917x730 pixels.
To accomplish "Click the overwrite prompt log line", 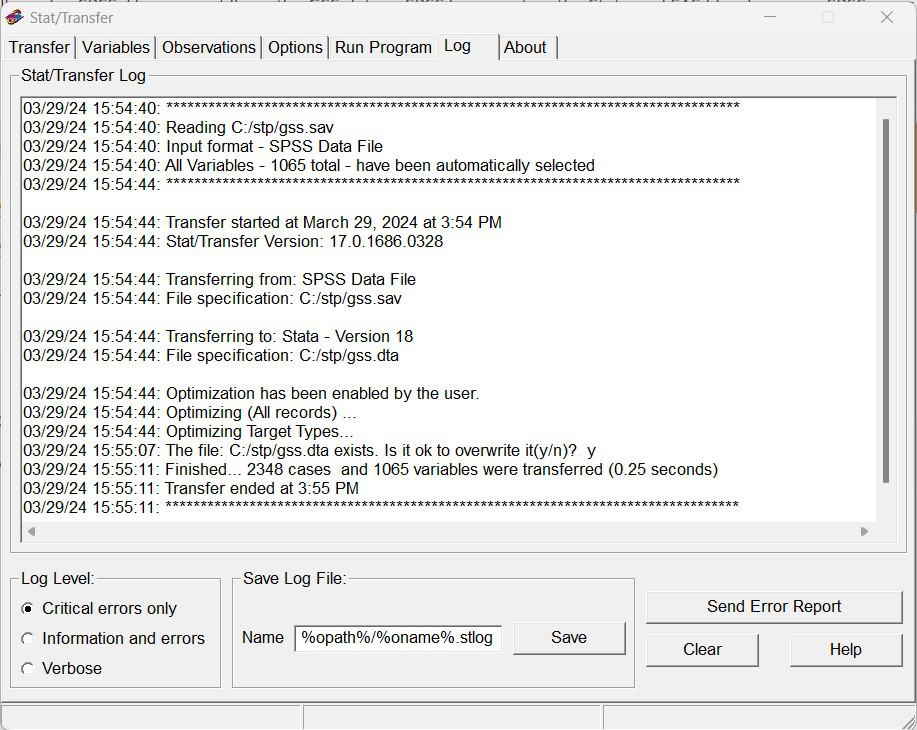I will click(310, 450).
